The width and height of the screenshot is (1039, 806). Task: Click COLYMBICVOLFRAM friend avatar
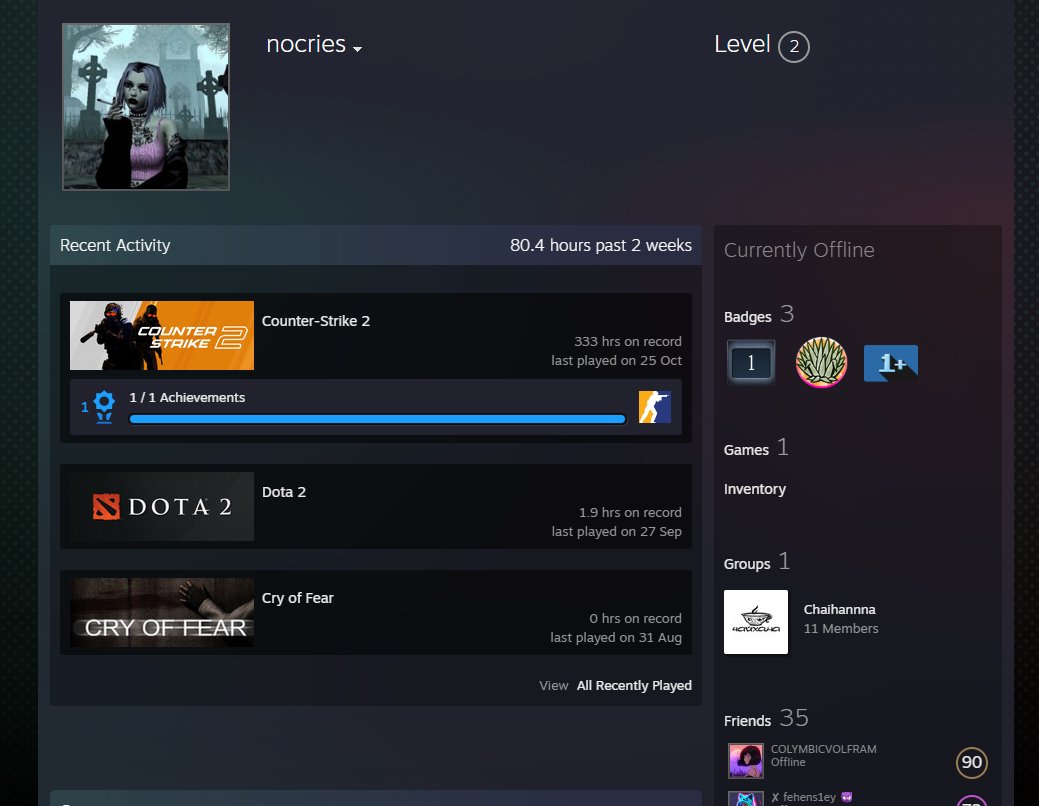tap(745, 761)
